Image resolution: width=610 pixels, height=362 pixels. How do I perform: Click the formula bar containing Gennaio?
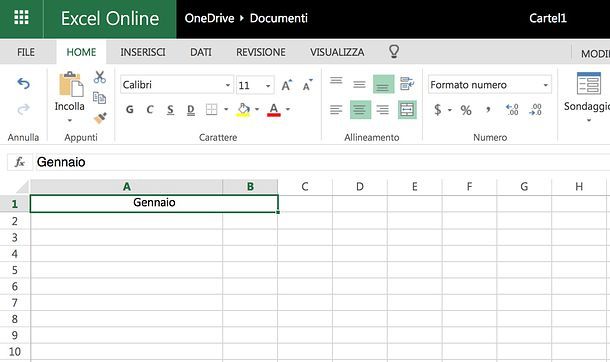point(322,162)
